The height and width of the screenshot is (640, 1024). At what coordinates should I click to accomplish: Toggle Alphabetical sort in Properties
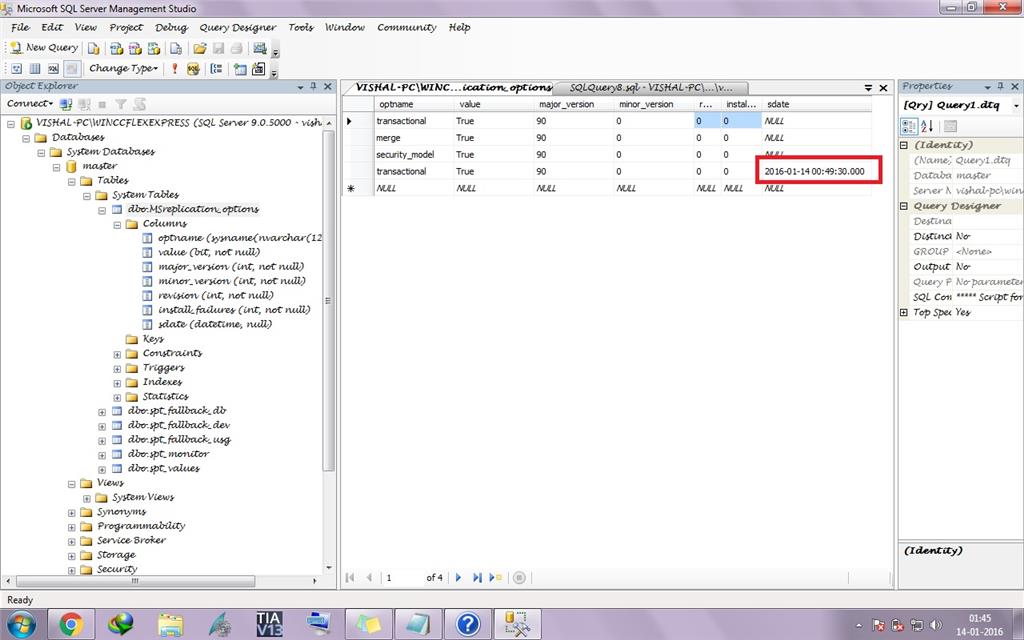click(x=927, y=126)
